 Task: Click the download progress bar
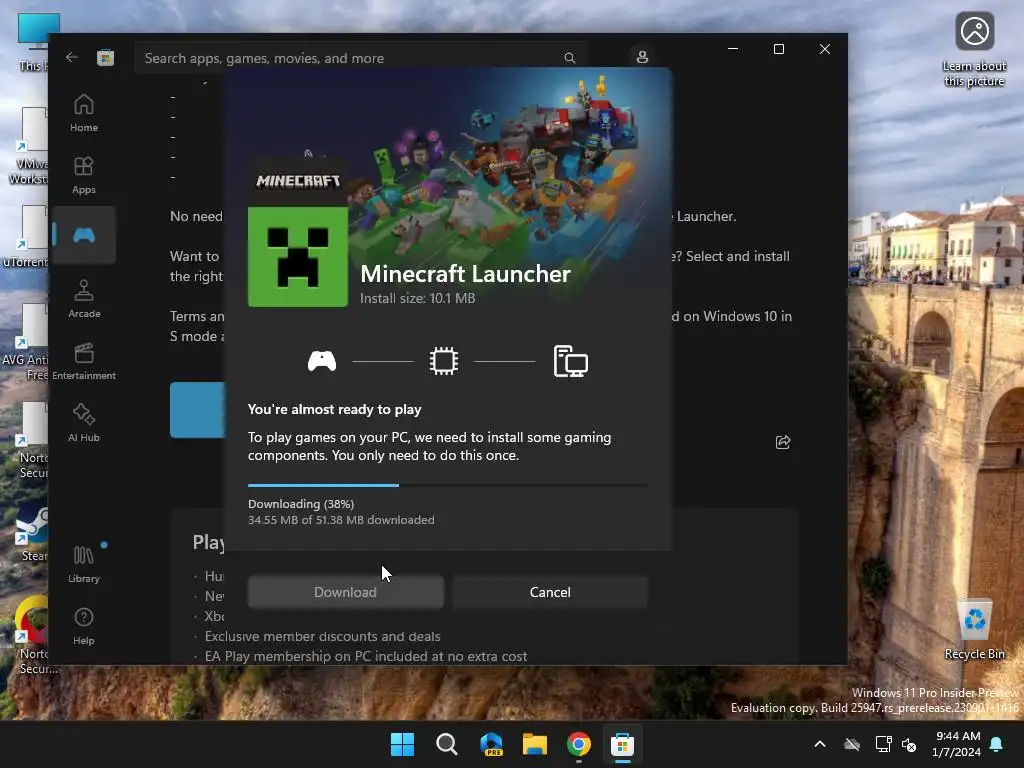coord(448,485)
